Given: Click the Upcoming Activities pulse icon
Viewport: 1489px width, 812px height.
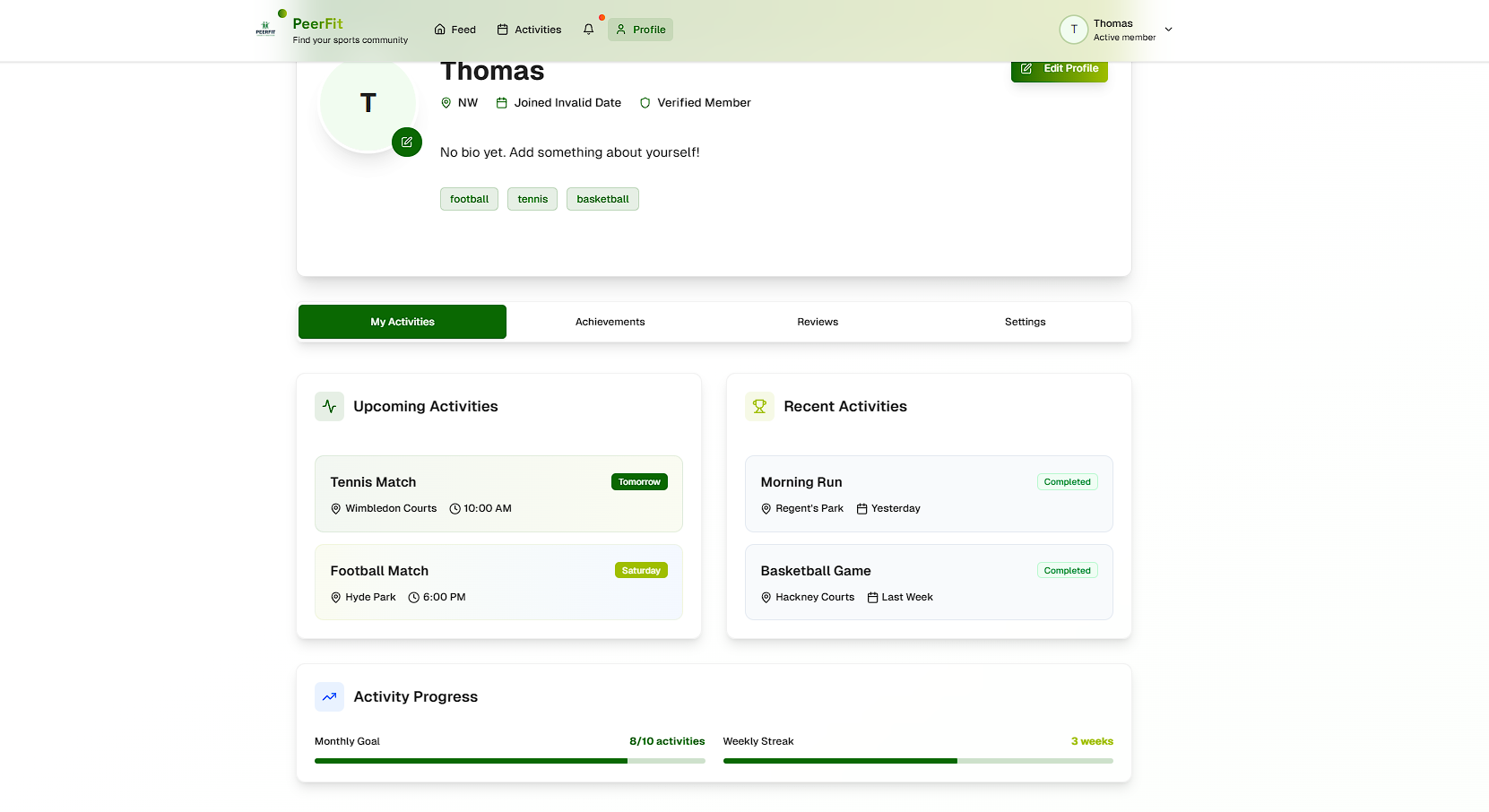Looking at the screenshot, I should pyautogui.click(x=329, y=406).
